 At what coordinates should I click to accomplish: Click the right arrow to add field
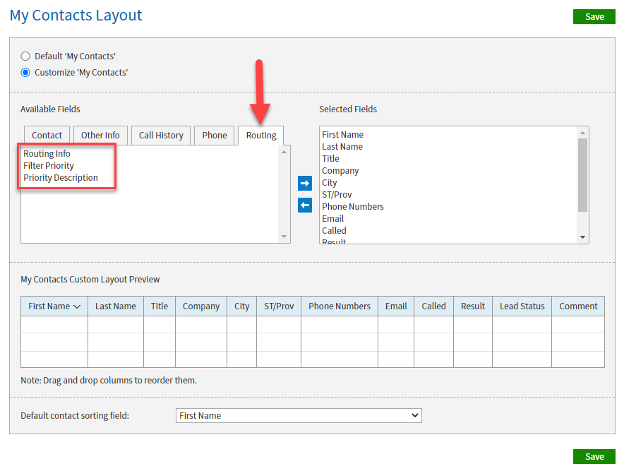305,183
